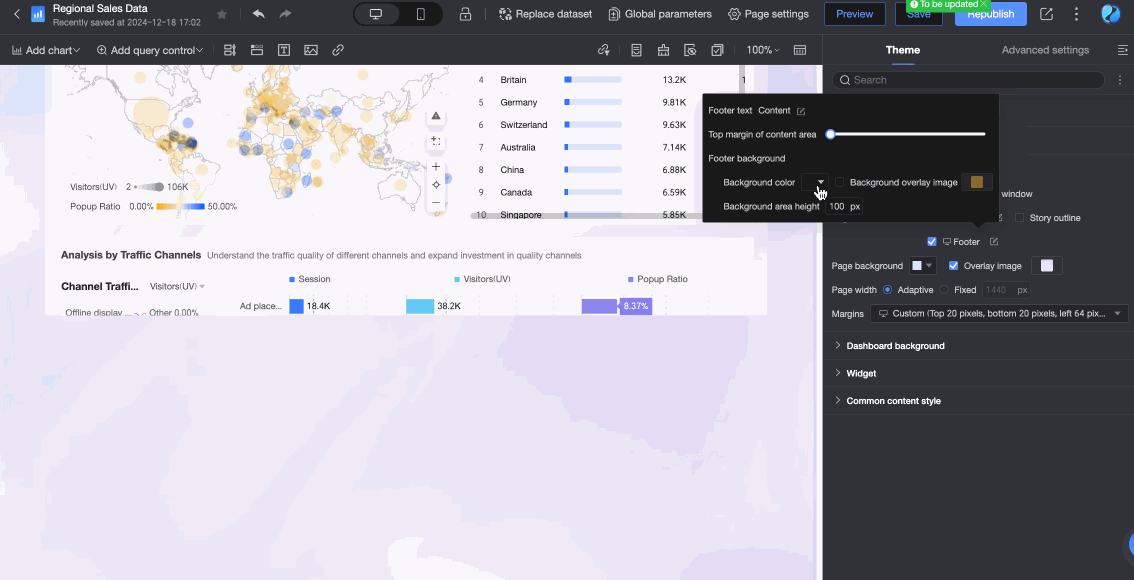
Task: Click the undo arrow icon
Action: [x=258, y=14]
